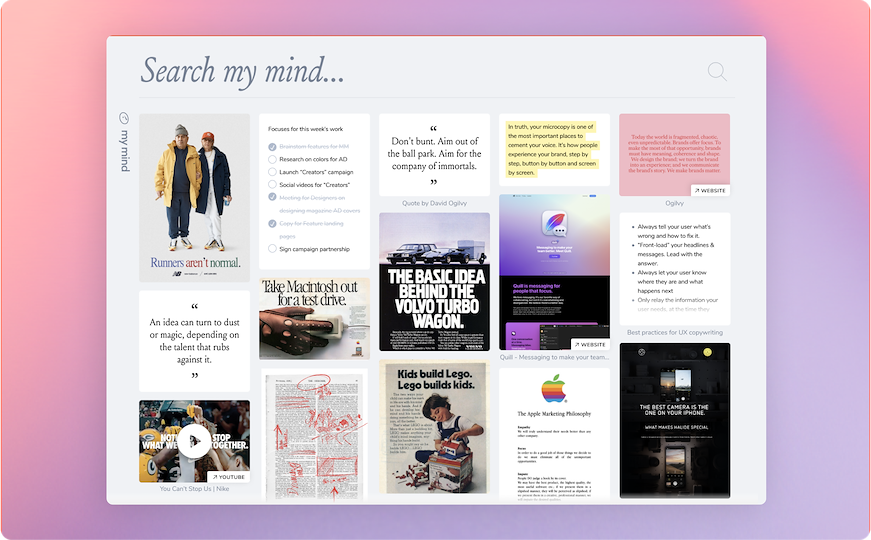This screenshot has width=871, height=540.
Task: Open the Runners aren't normal image card
Action: [194, 198]
